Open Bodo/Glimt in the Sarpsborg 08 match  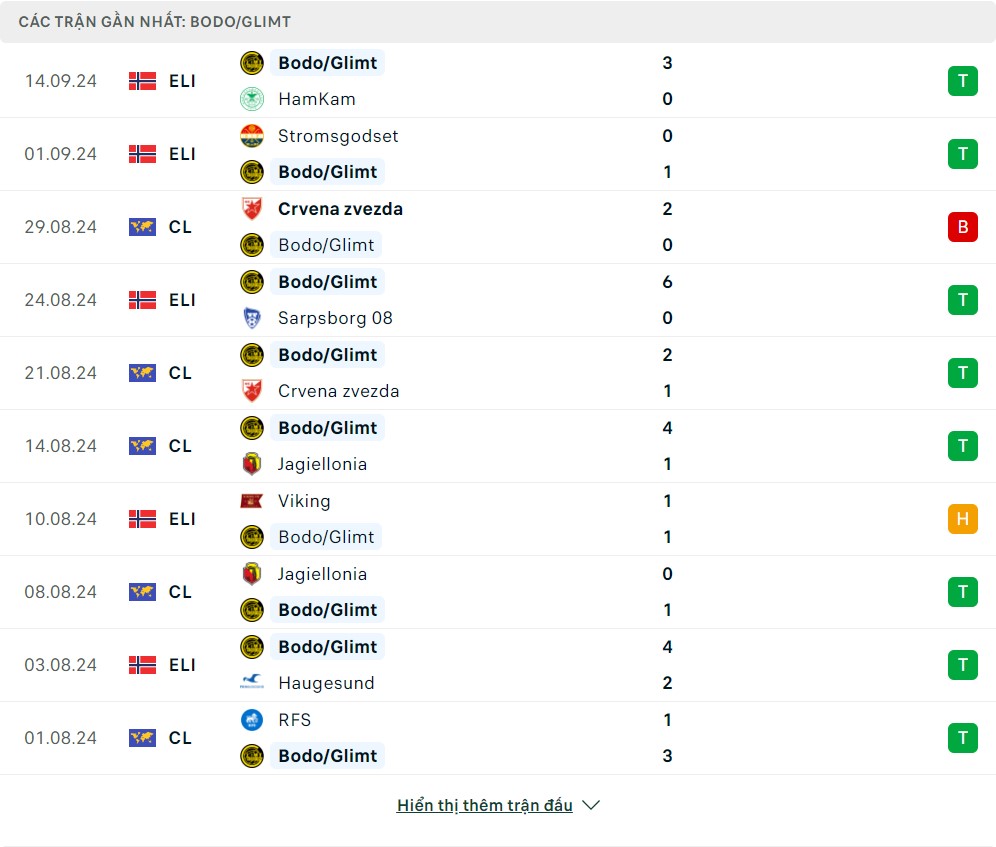click(327, 282)
